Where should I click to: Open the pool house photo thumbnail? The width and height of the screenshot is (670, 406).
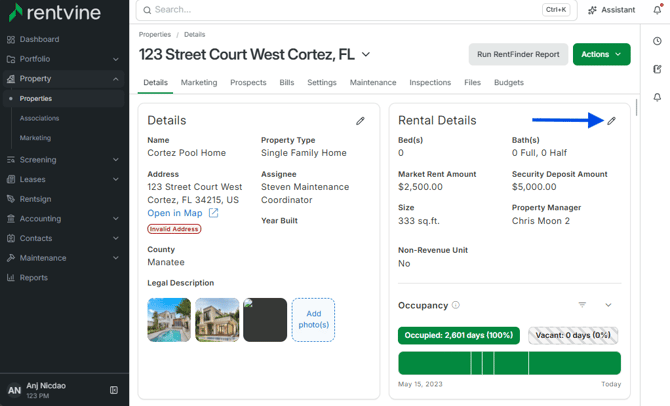pos(169,320)
